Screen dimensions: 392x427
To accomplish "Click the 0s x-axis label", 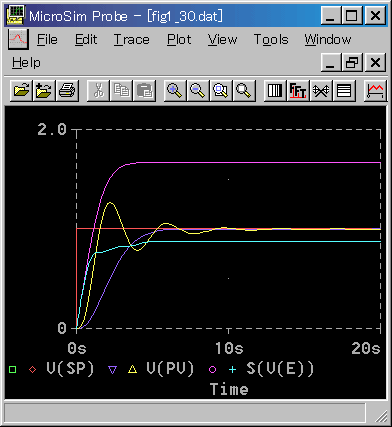I will point(77,348).
